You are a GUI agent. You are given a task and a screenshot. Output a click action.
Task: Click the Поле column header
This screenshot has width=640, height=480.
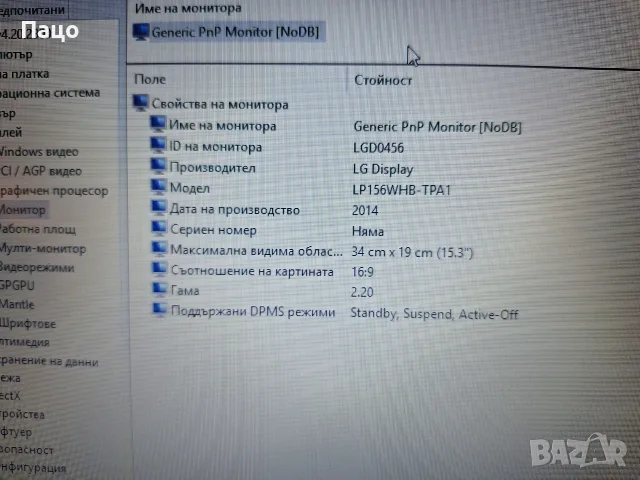[x=150, y=79]
